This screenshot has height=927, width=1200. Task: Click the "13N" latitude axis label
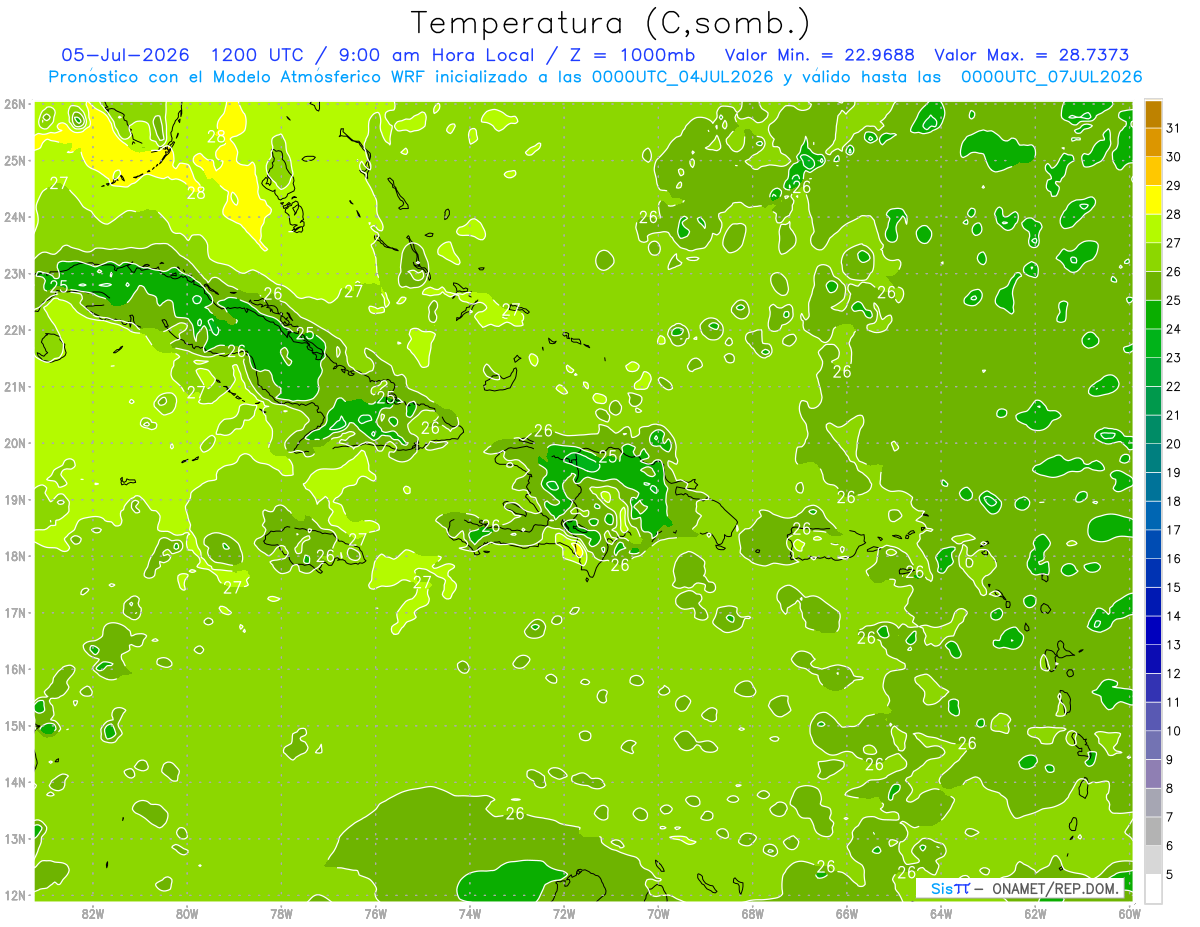(14, 838)
